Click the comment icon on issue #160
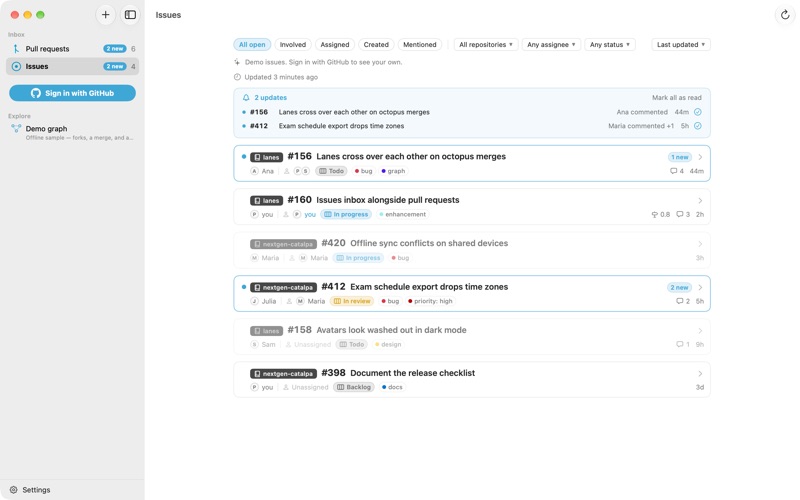The image size is (800, 500). (680, 214)
